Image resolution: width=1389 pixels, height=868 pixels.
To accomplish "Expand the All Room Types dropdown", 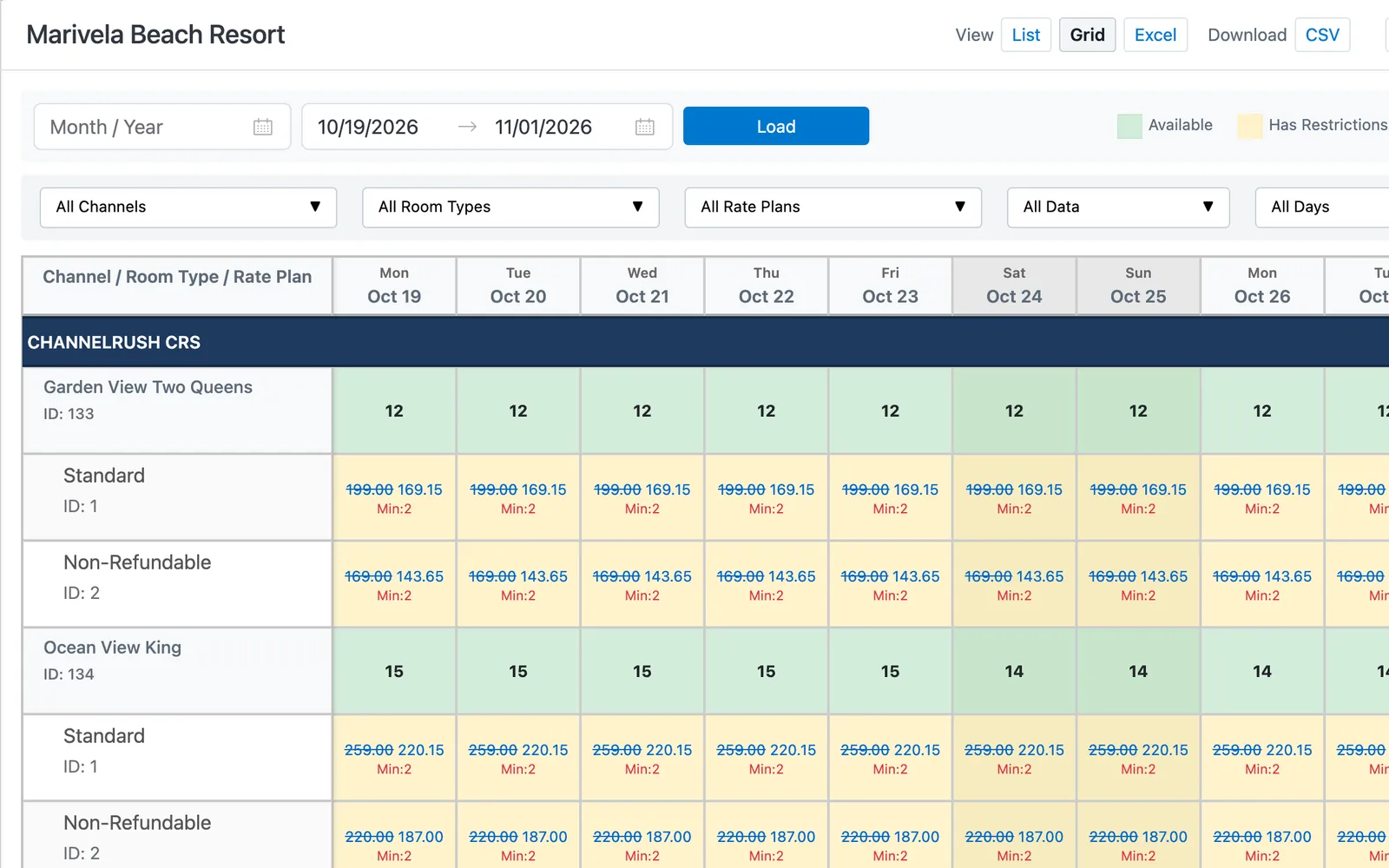I will pos(510,207).
